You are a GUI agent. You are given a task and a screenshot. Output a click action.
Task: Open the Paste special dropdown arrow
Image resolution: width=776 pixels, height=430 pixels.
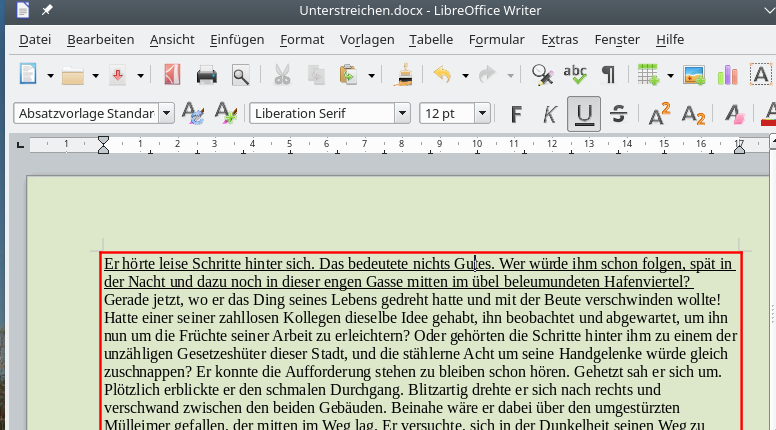click(371, 76)
